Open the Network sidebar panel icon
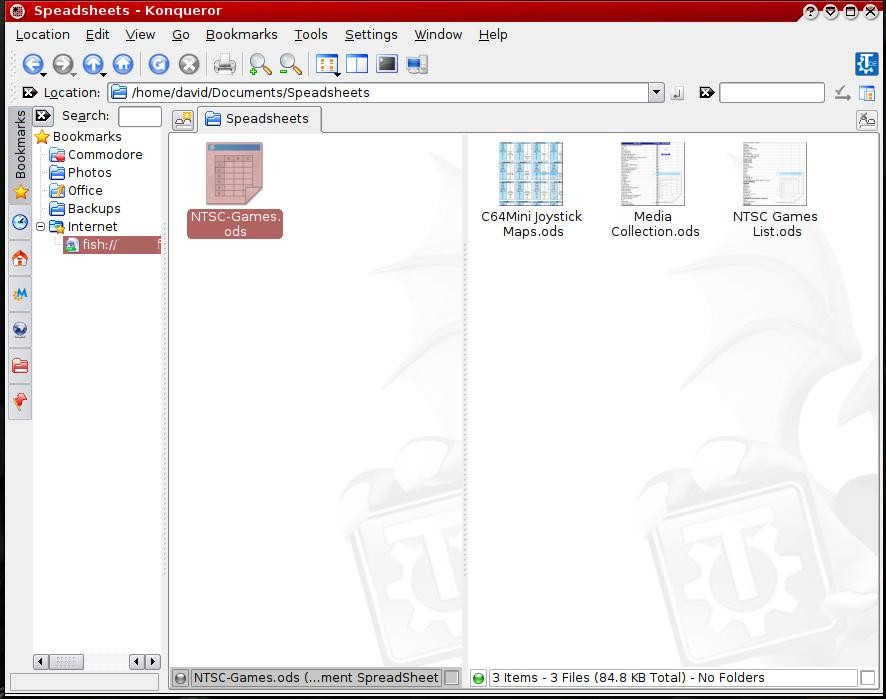The height and width of the screenshot is (699, 886). point(20,329)
